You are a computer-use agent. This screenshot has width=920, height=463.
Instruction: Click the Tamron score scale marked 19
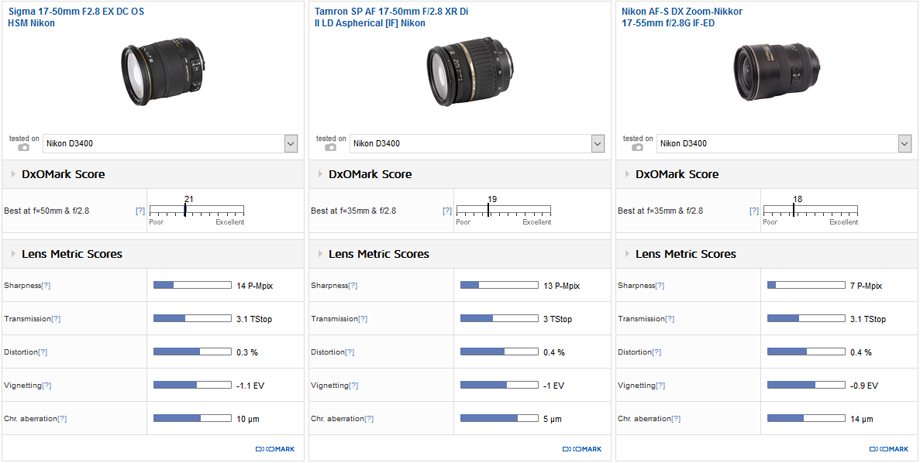coord(503,210)
